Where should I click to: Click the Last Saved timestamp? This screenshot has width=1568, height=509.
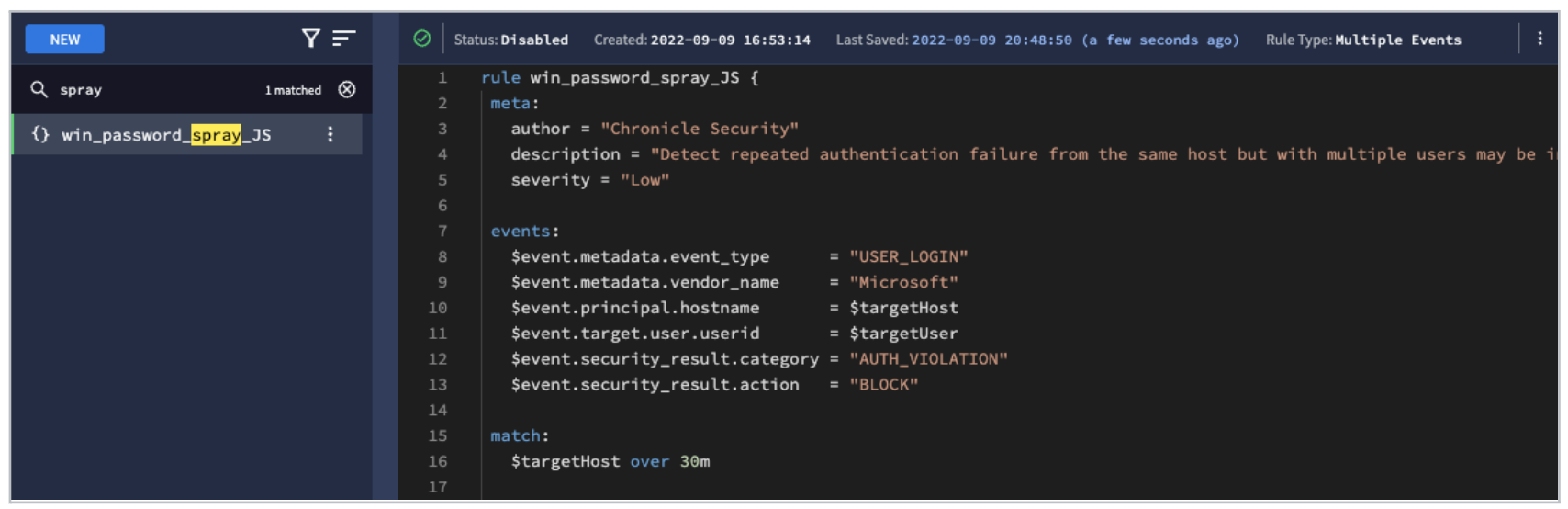coord(1037,40)
